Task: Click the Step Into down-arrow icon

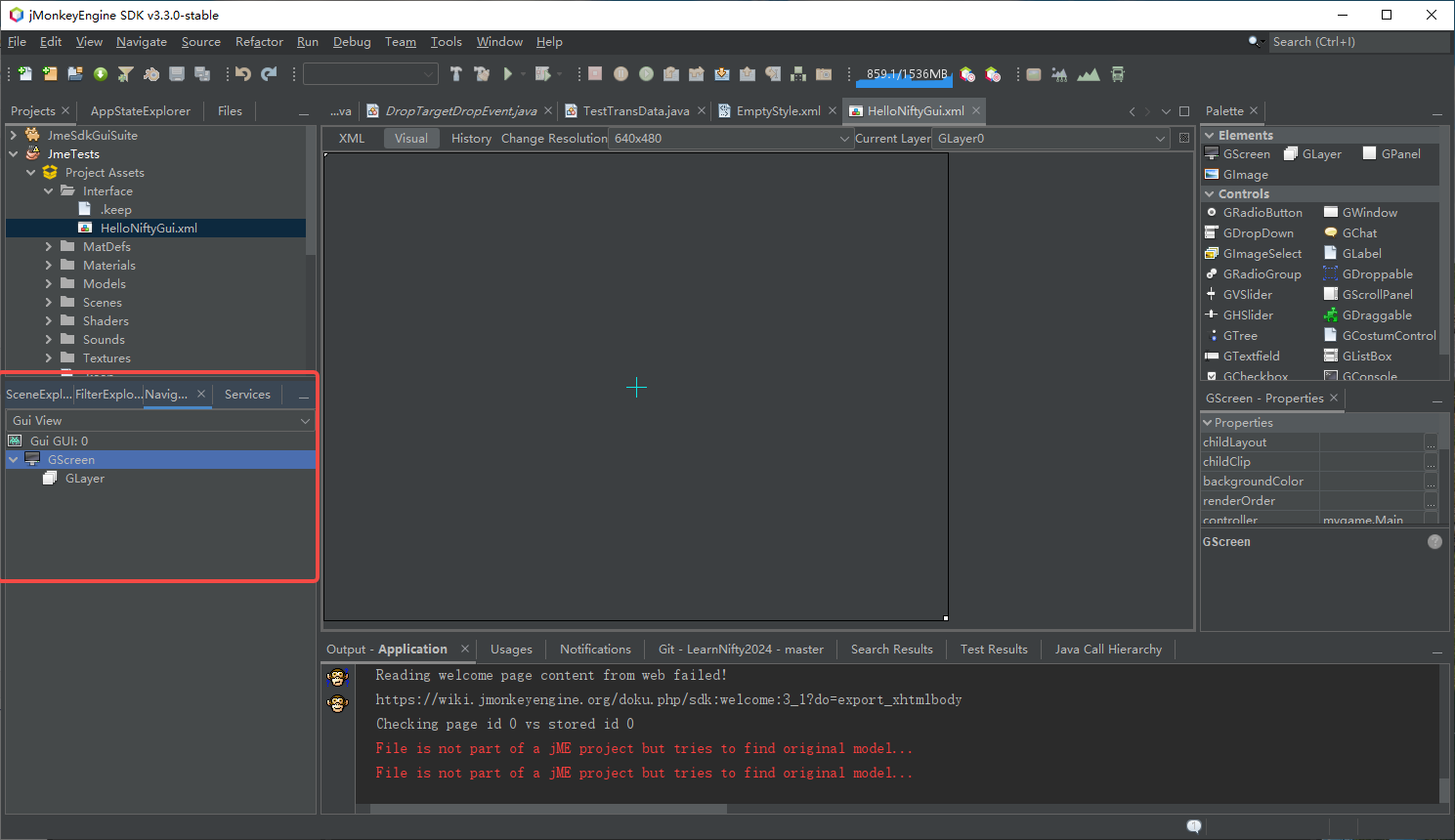Action: (x=722, y=74)
